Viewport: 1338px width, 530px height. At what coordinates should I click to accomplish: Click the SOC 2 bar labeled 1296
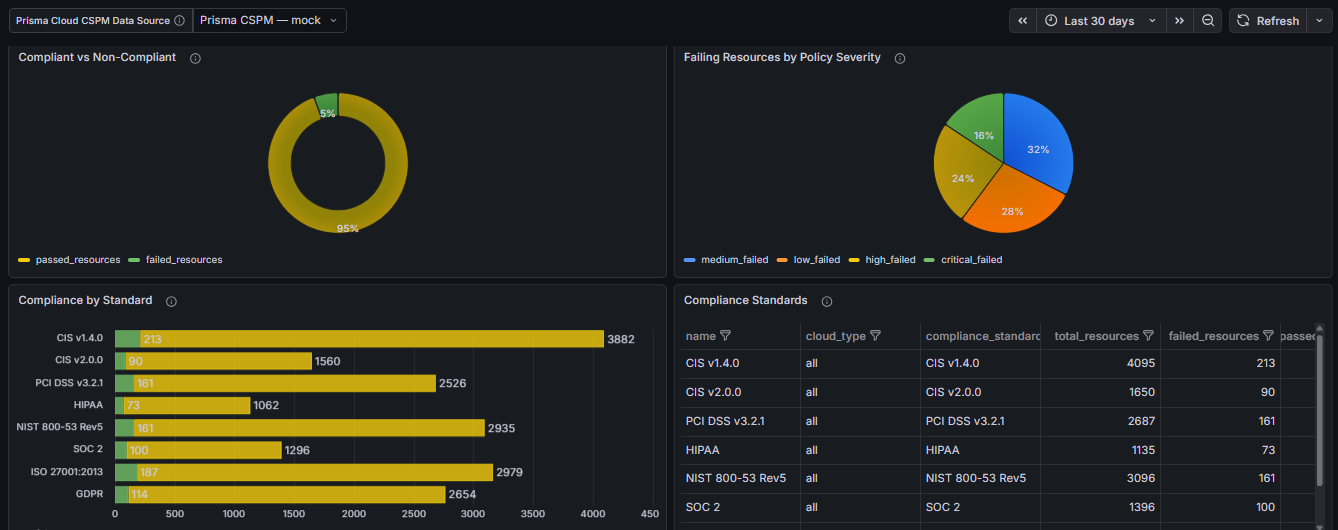(205, 450)
